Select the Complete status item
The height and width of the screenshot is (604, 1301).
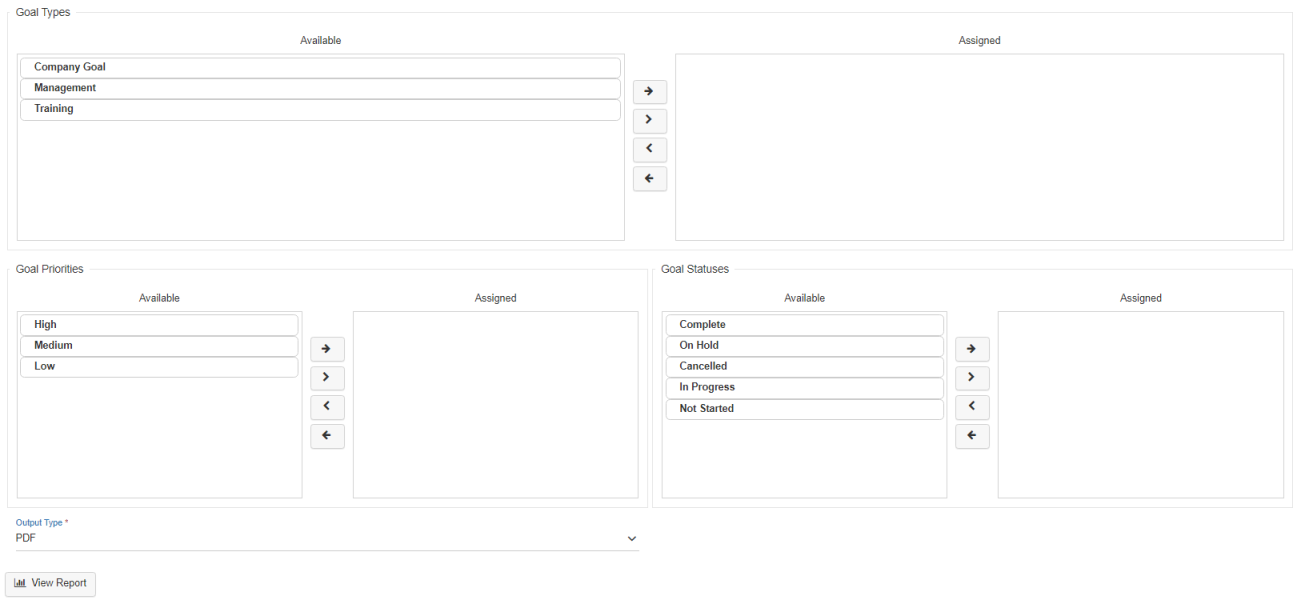pos(804,325)
